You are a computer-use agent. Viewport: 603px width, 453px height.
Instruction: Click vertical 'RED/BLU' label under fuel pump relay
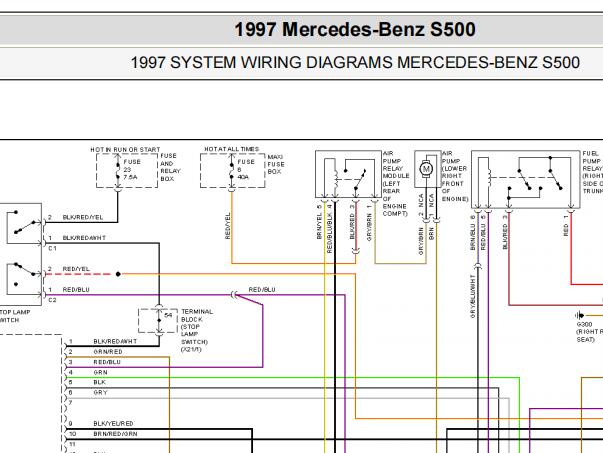(x=483, y=237)
